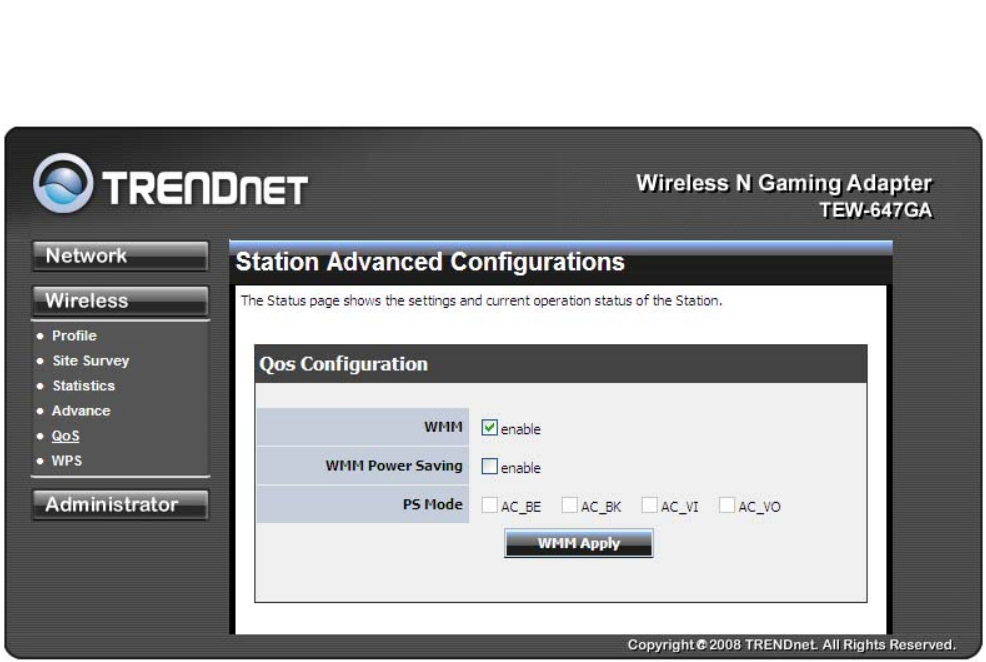Disable the WMM enable checkbox
The width and height of the screenshot is (986, 662).
[x=489, y=428]
